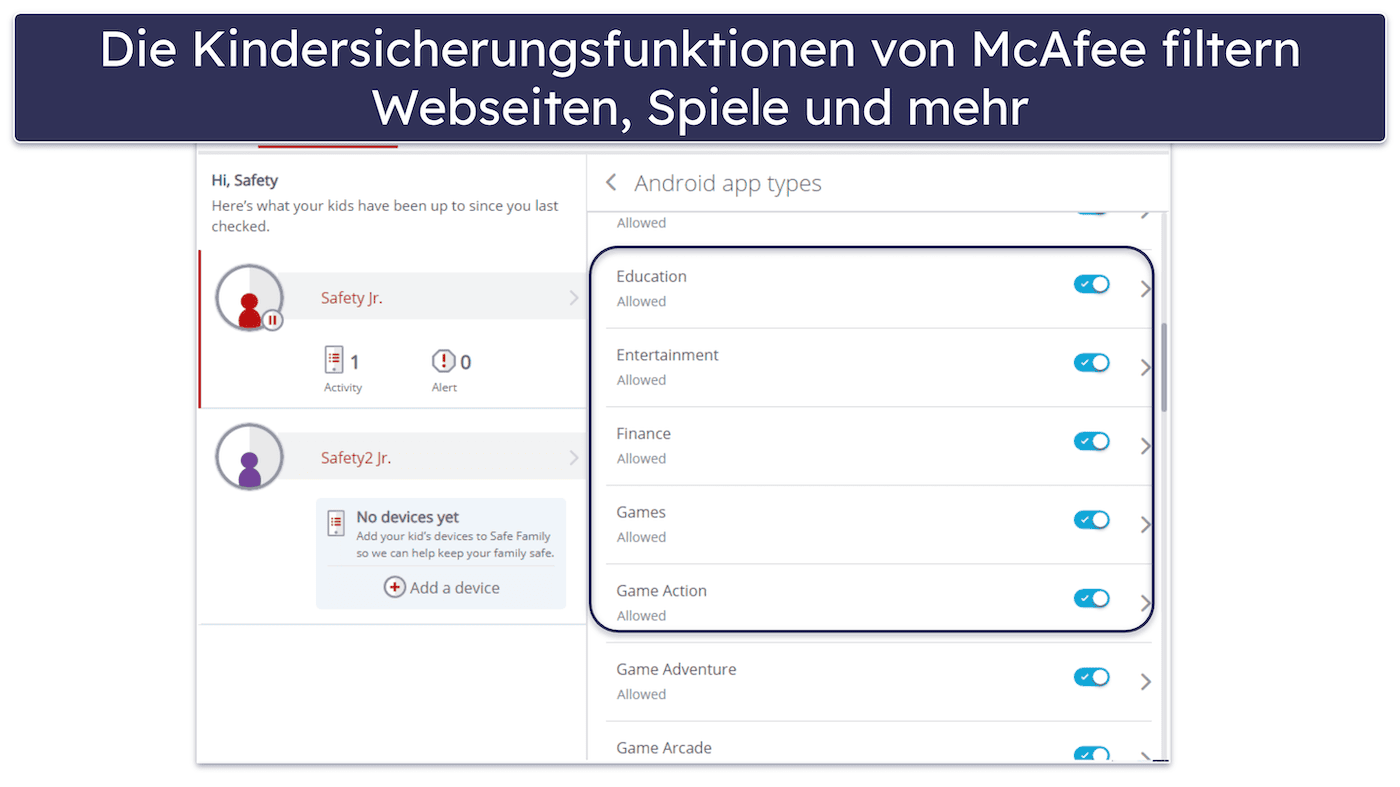Expand Entertainment category chevron
This screenshot has height=787, width=1400.
(1146, 367)
